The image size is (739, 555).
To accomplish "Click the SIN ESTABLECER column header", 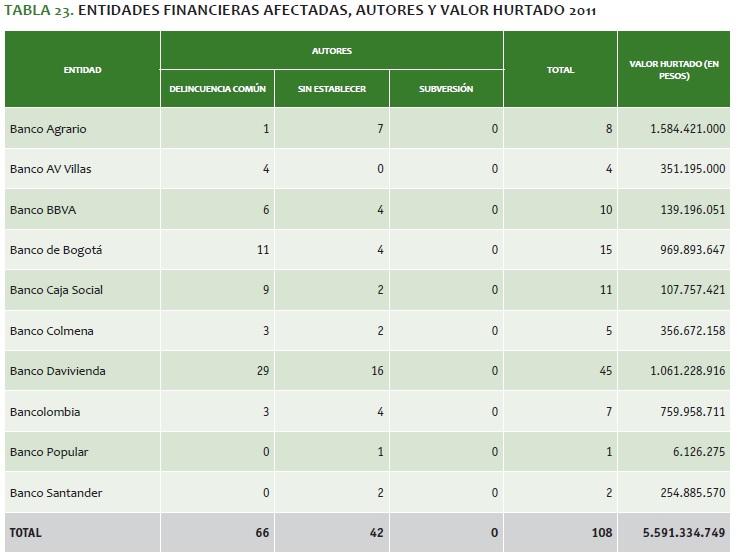I will pyautogui.click(x=331, y=89).
